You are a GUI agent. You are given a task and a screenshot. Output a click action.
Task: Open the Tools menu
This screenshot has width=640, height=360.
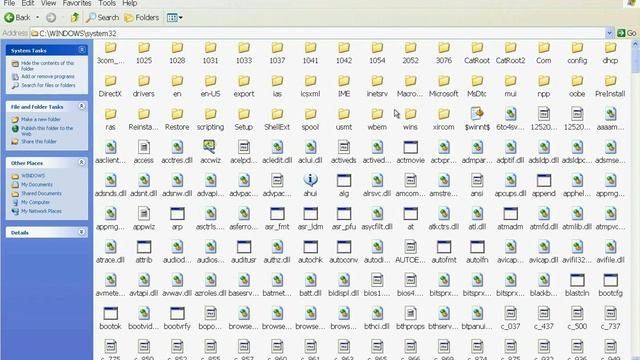(x=107, y=3)
